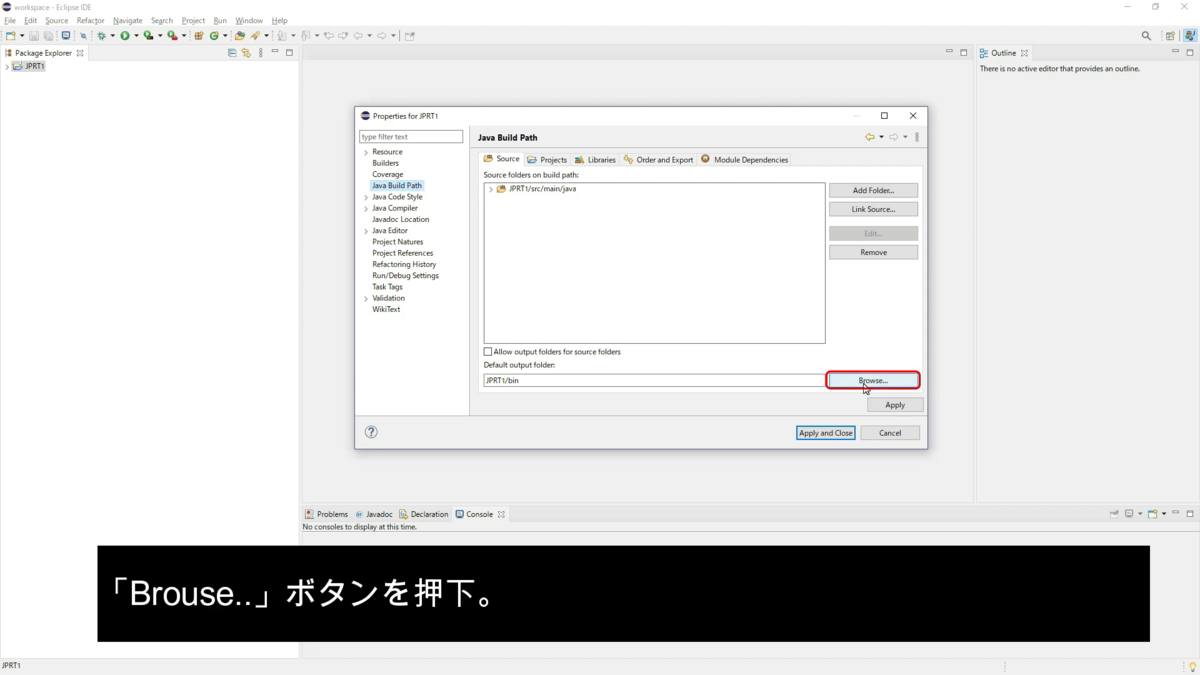Open the dialog history dropdown arrow next to forward
Screen dimensions: 1200x675
click(906, 137)
